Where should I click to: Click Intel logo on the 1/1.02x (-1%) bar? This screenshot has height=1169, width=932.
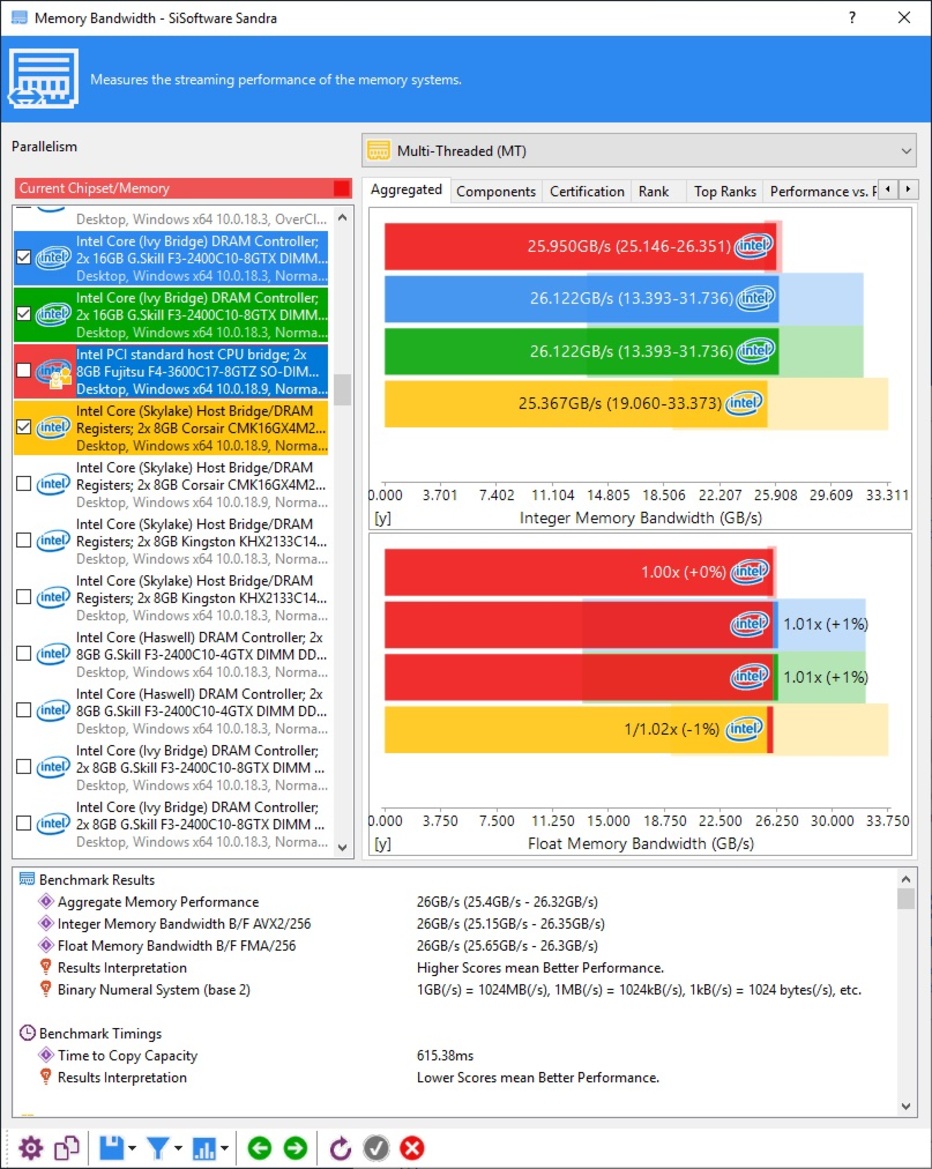pyautogui.click(x=744, y=729)
